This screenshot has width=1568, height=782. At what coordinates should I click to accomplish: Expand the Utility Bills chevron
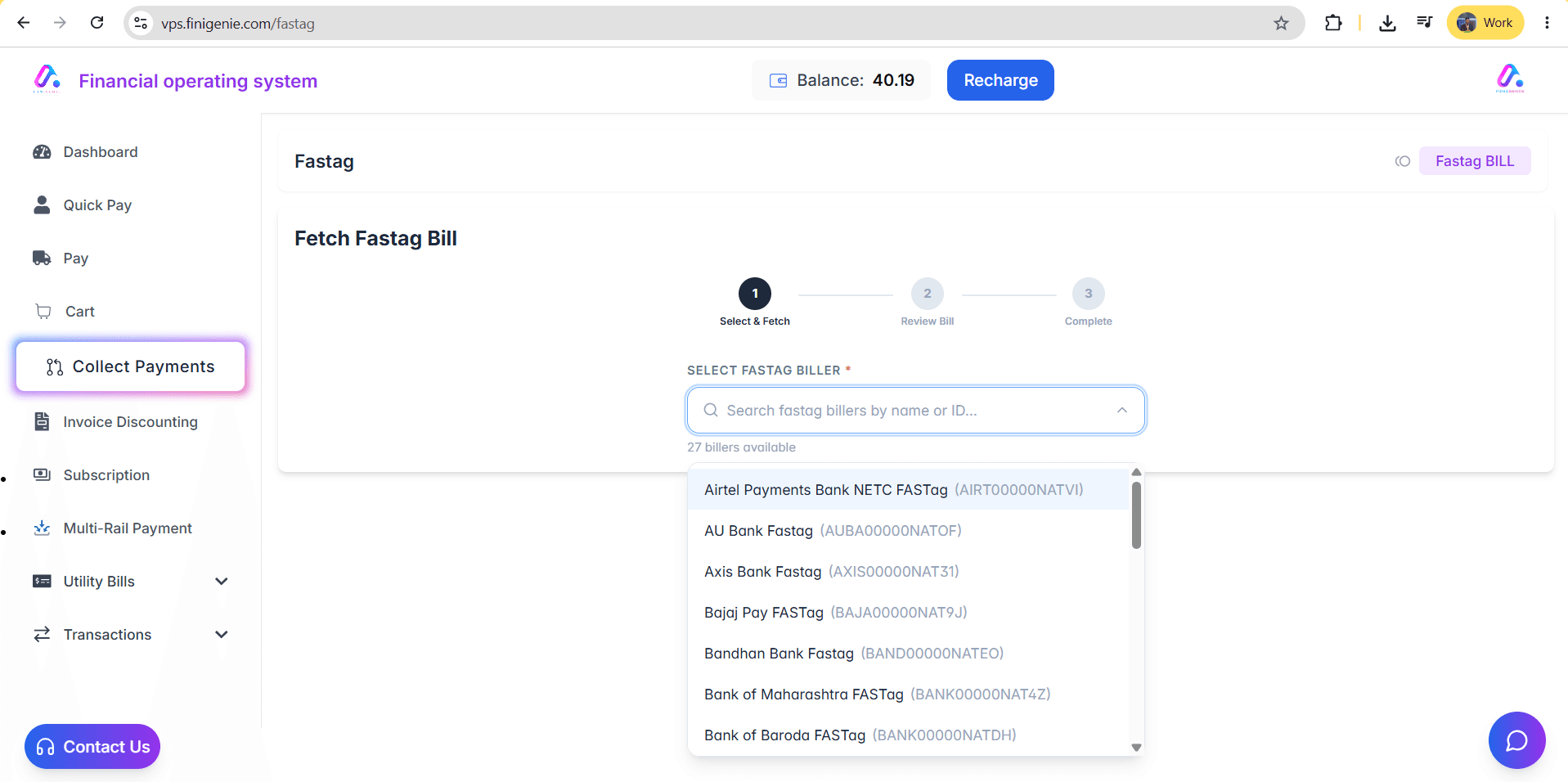221,582
